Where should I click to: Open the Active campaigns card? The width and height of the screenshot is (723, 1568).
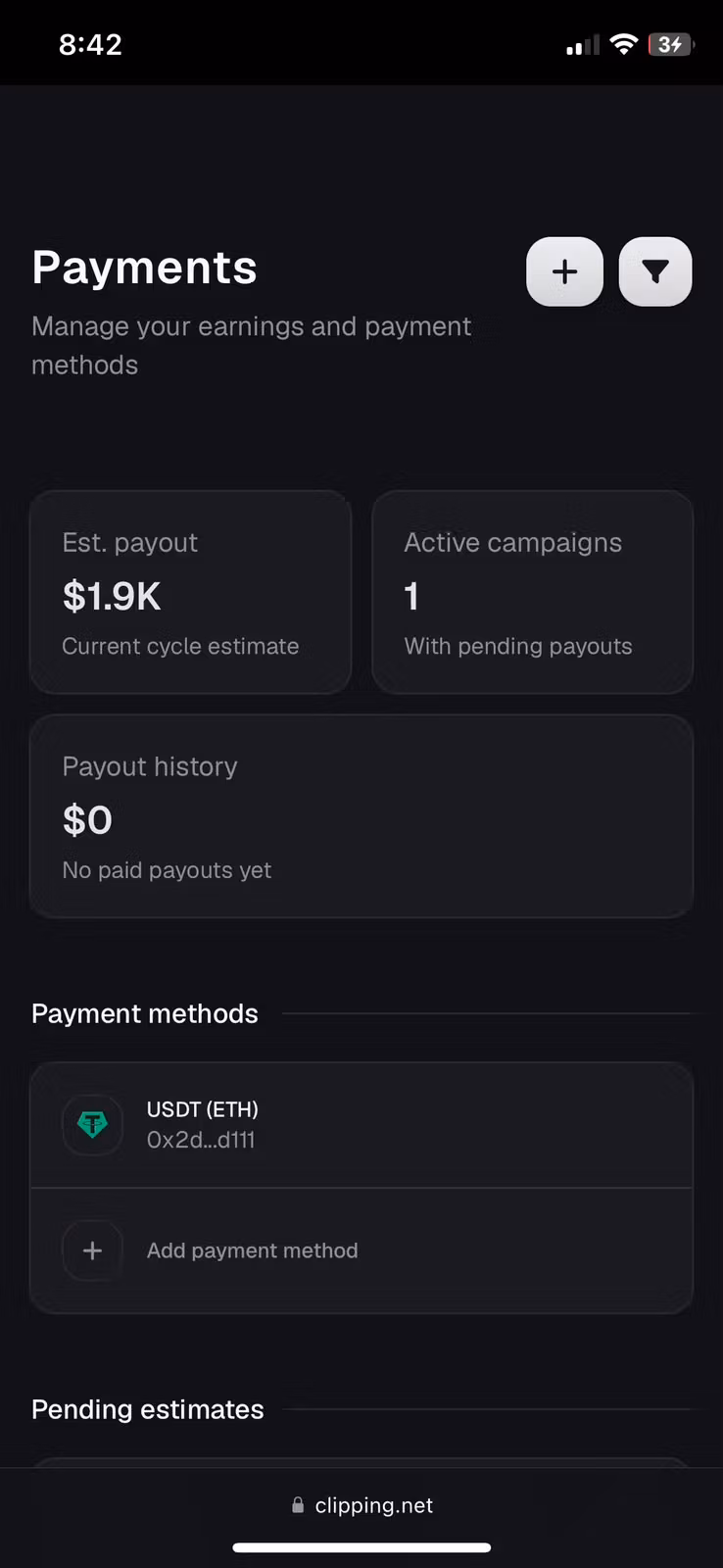pos(532,593)
